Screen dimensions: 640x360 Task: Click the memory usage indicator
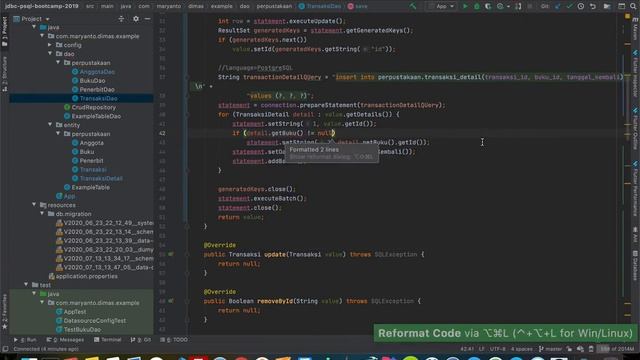pos(616,349)
